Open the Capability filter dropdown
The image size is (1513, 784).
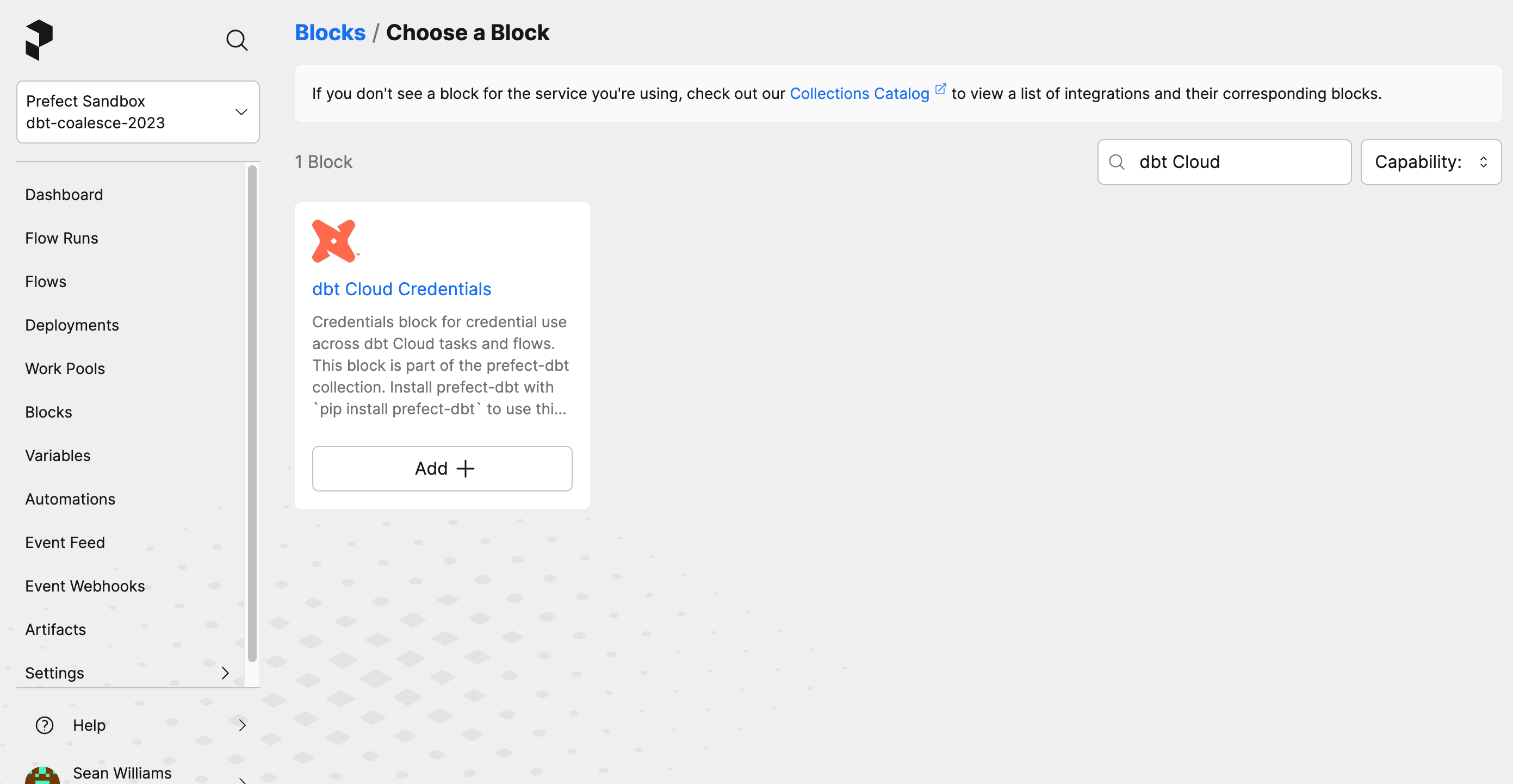pos(1431,162)
